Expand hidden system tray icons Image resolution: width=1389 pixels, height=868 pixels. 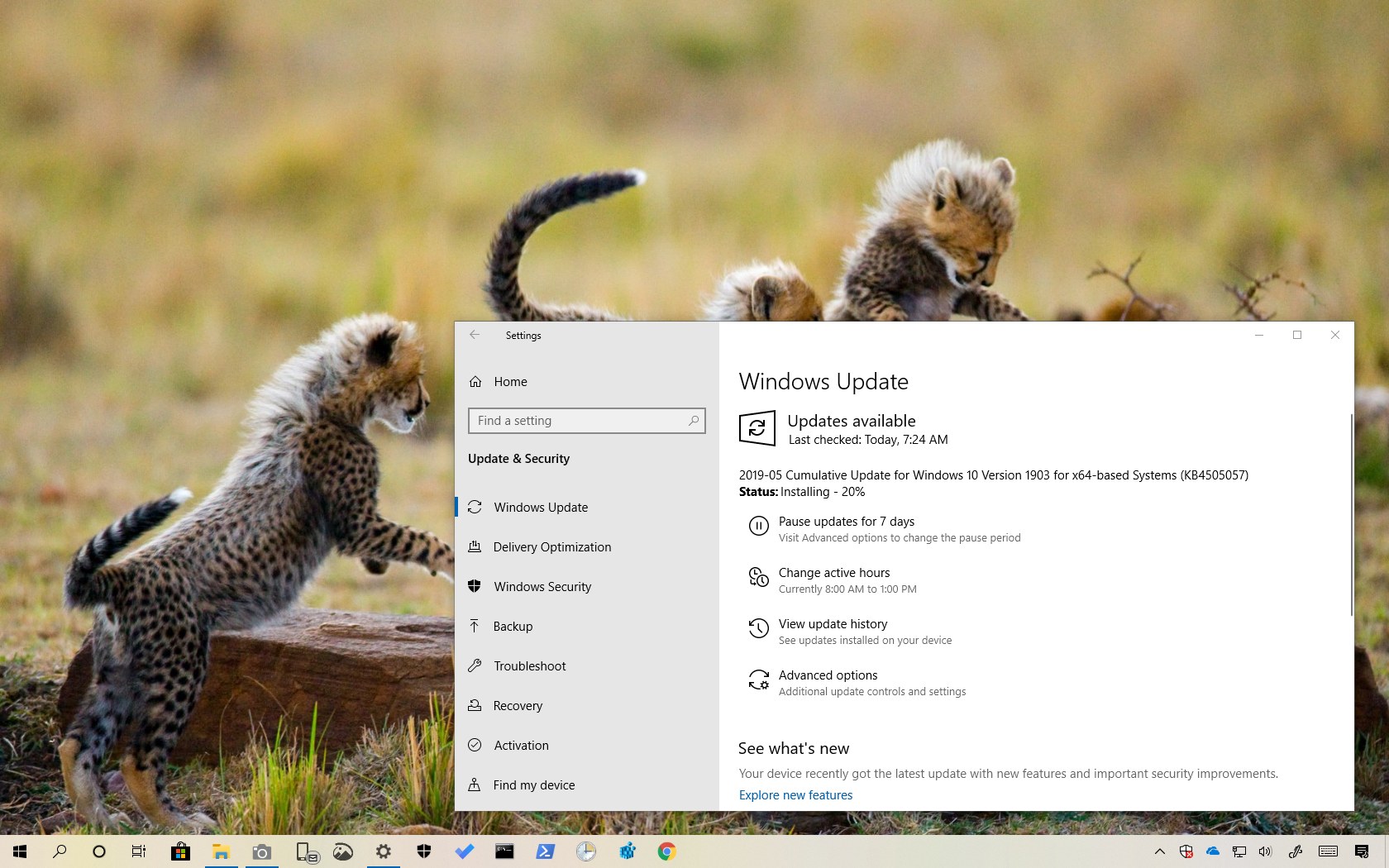coord(1160,851)
